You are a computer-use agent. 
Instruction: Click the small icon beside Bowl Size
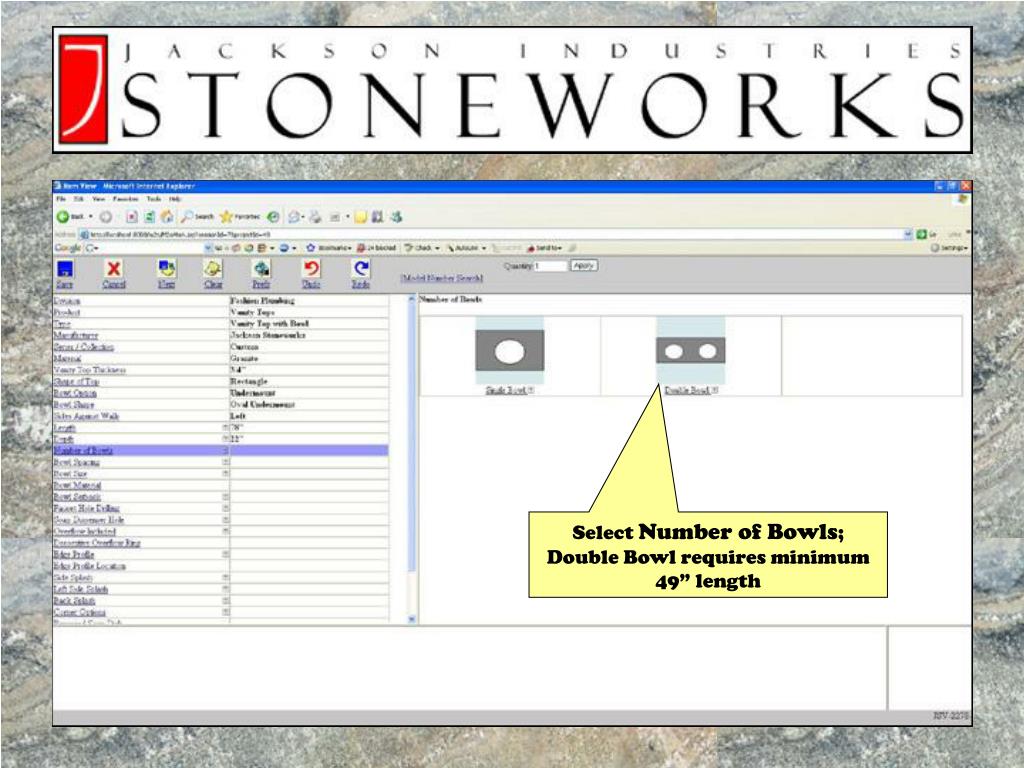[x=225, y=473]
